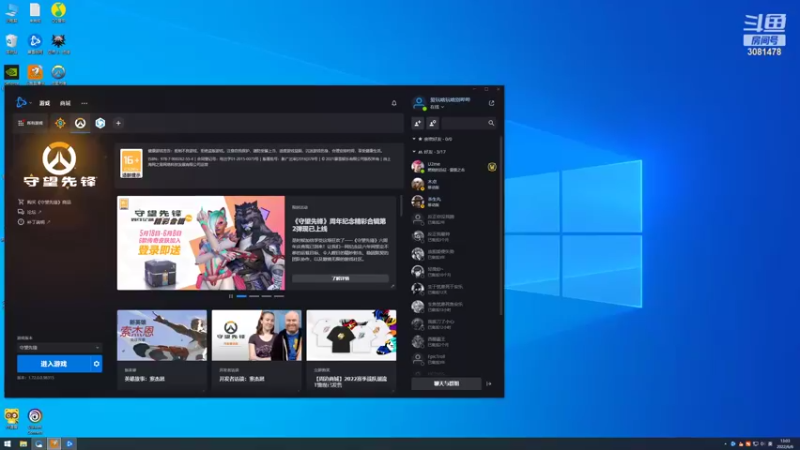Click the notification bell icon
The width and height of the screenshot is (800, 450).
click(x=394, y=103)
